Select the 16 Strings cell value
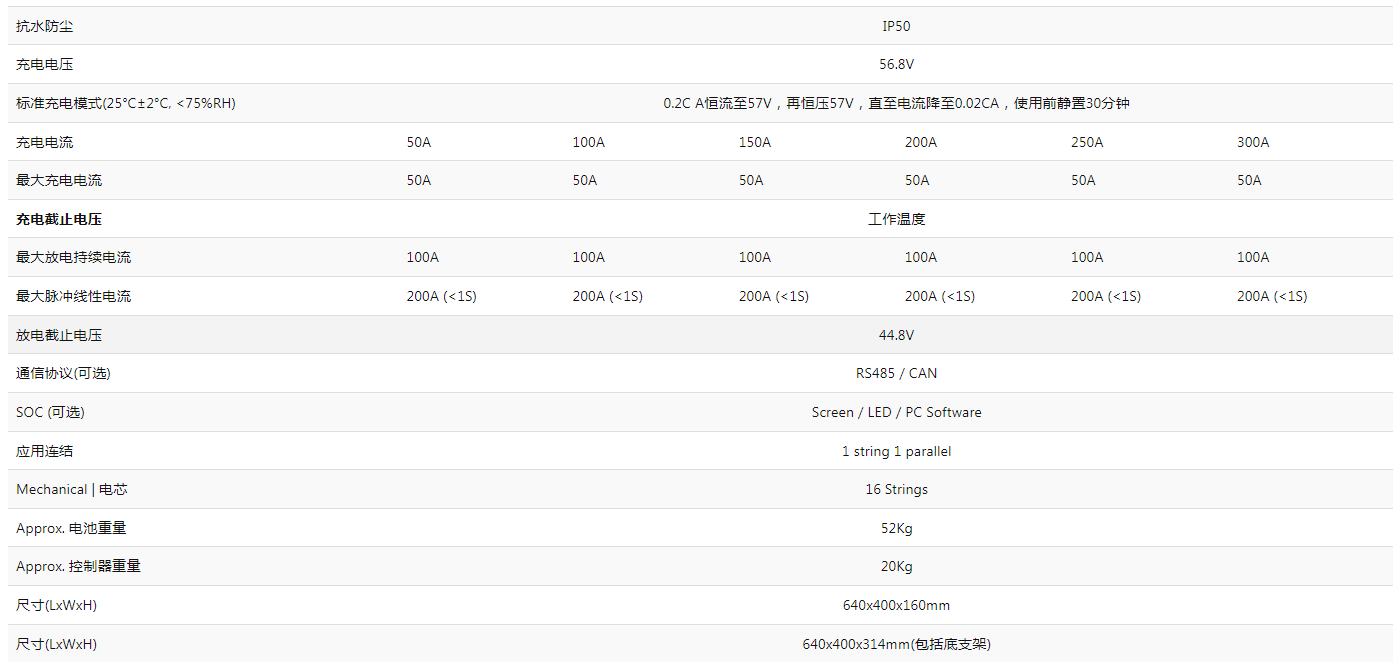1393x668 pixels. click(896, 489)
